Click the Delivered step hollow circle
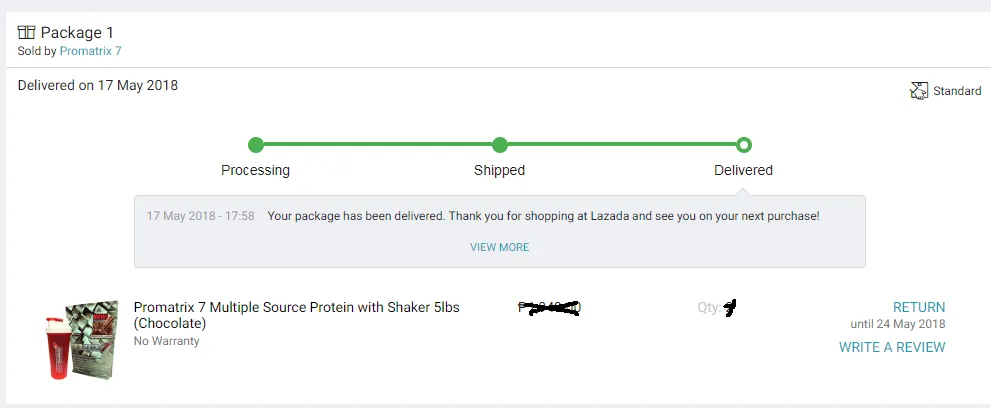Viewport: 991px width, 408px height. tap(744, 145)
